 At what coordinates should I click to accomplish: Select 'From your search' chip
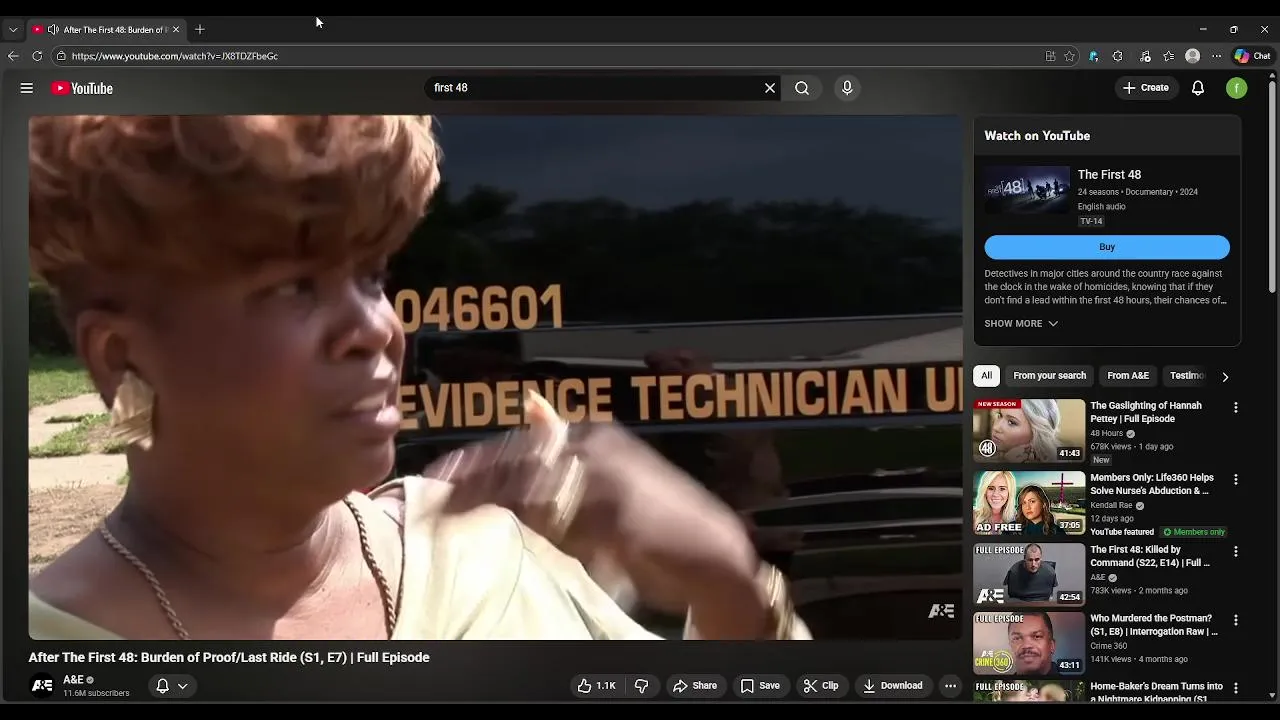1049,376
